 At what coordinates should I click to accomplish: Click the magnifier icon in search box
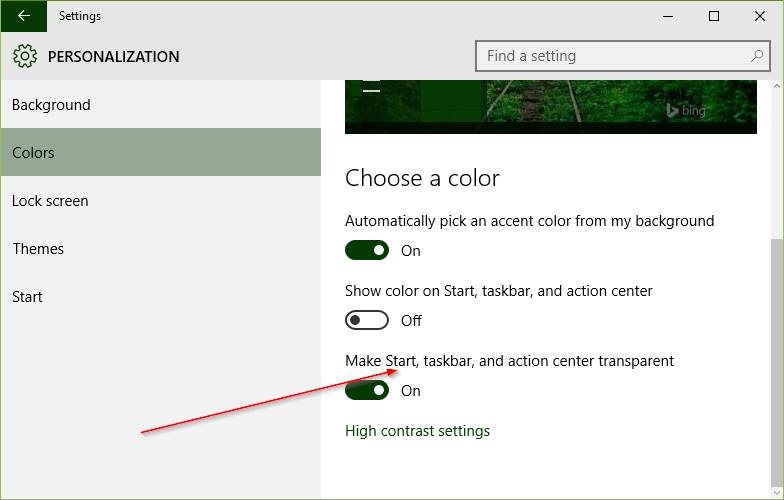pos(757,56)
